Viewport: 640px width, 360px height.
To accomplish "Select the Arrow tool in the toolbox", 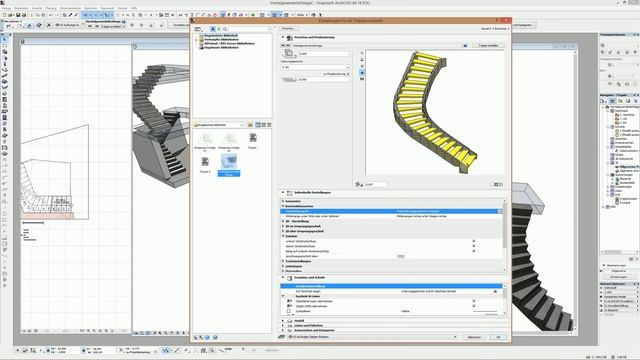I will click(x=4, y=40).
